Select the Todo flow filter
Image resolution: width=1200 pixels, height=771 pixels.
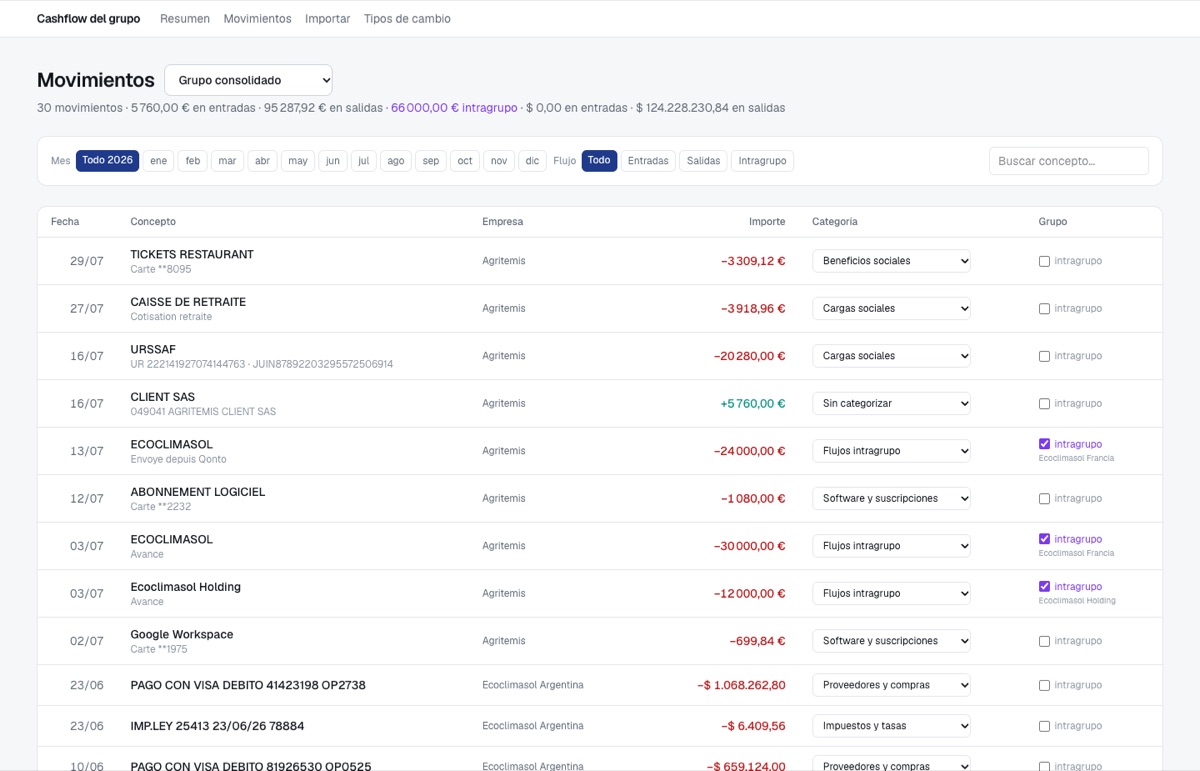[x=599, y=161]
